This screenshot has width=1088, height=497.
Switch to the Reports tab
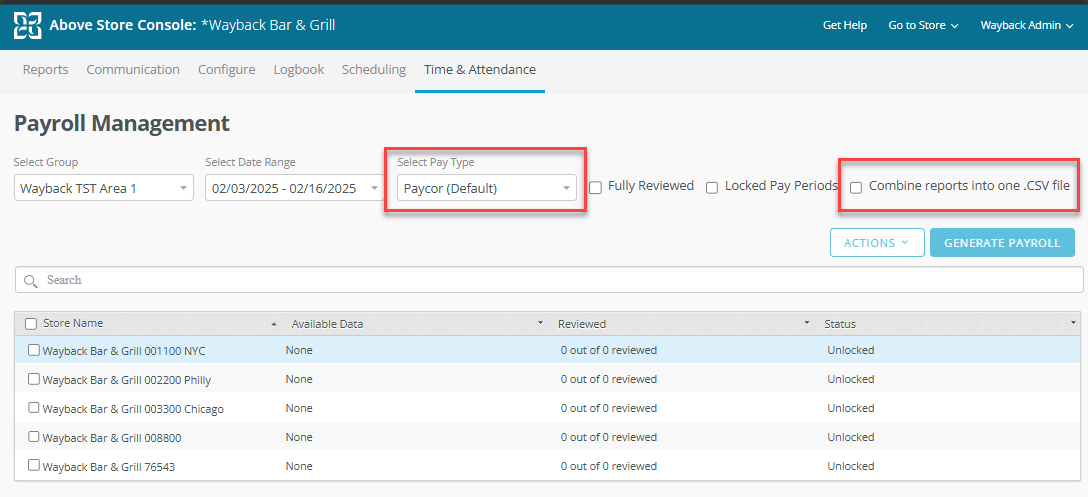click(45, 69)
